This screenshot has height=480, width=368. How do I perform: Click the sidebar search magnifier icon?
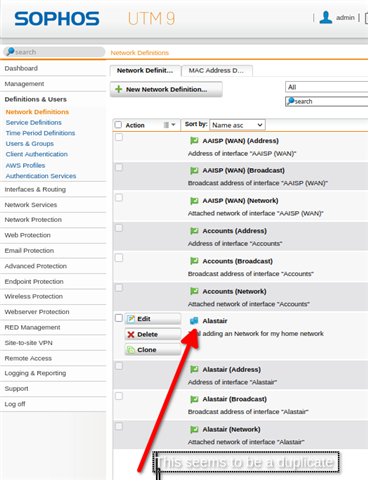coord(10,51)
